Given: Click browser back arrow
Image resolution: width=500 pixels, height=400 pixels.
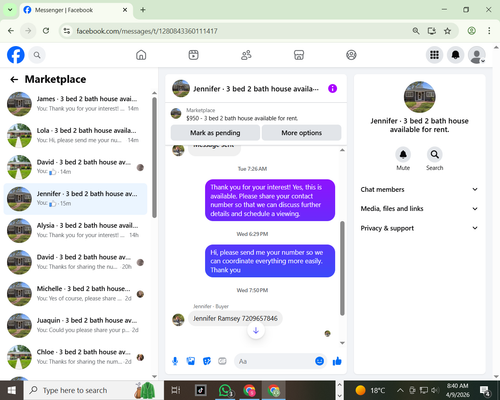Looking at the screenshot, I should (x=11, y=31).
